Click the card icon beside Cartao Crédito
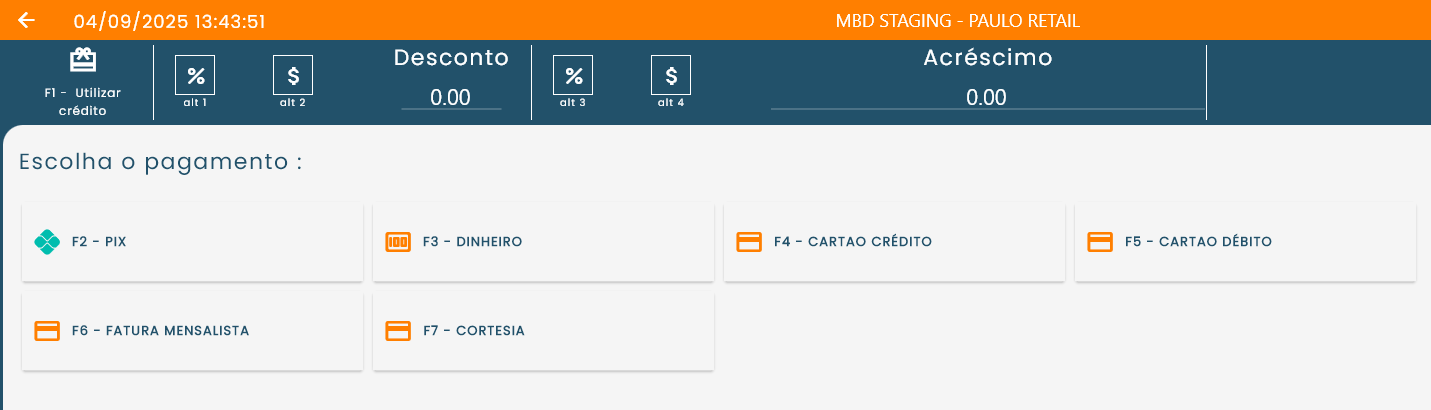1431x410 pixels. click(x=749, y=242)
